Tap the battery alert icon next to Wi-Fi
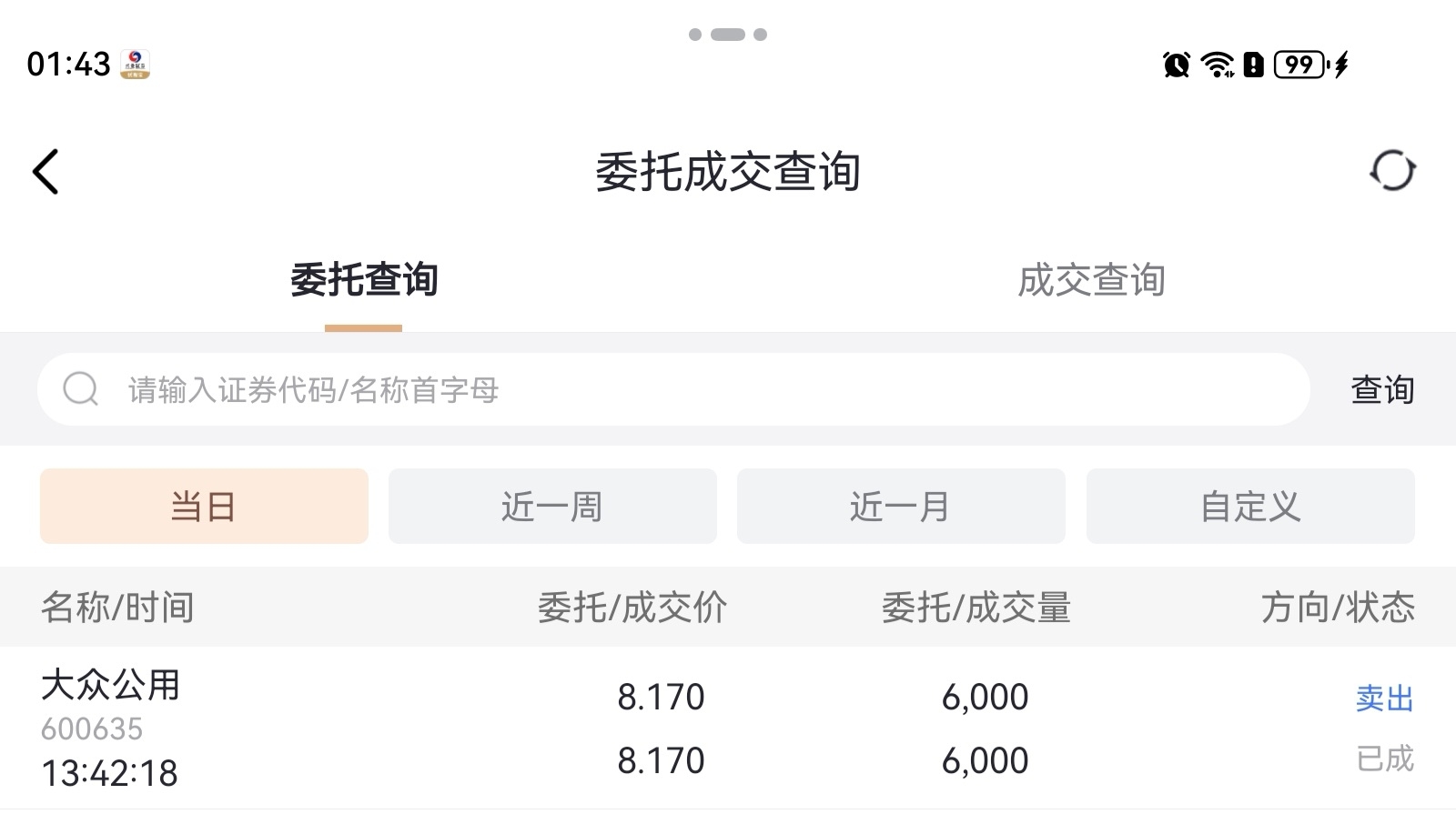The image size is (1456, 814). [1254, 65]
